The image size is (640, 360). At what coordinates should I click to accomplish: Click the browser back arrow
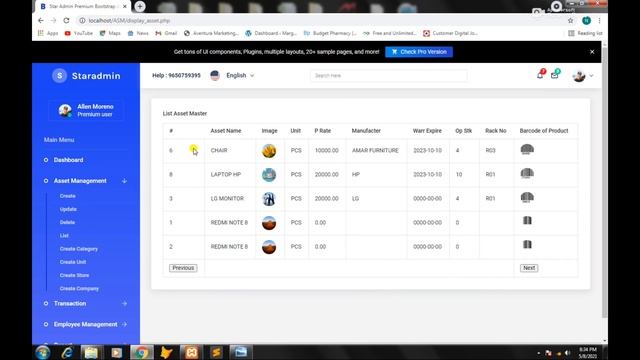tap(41, 20)
